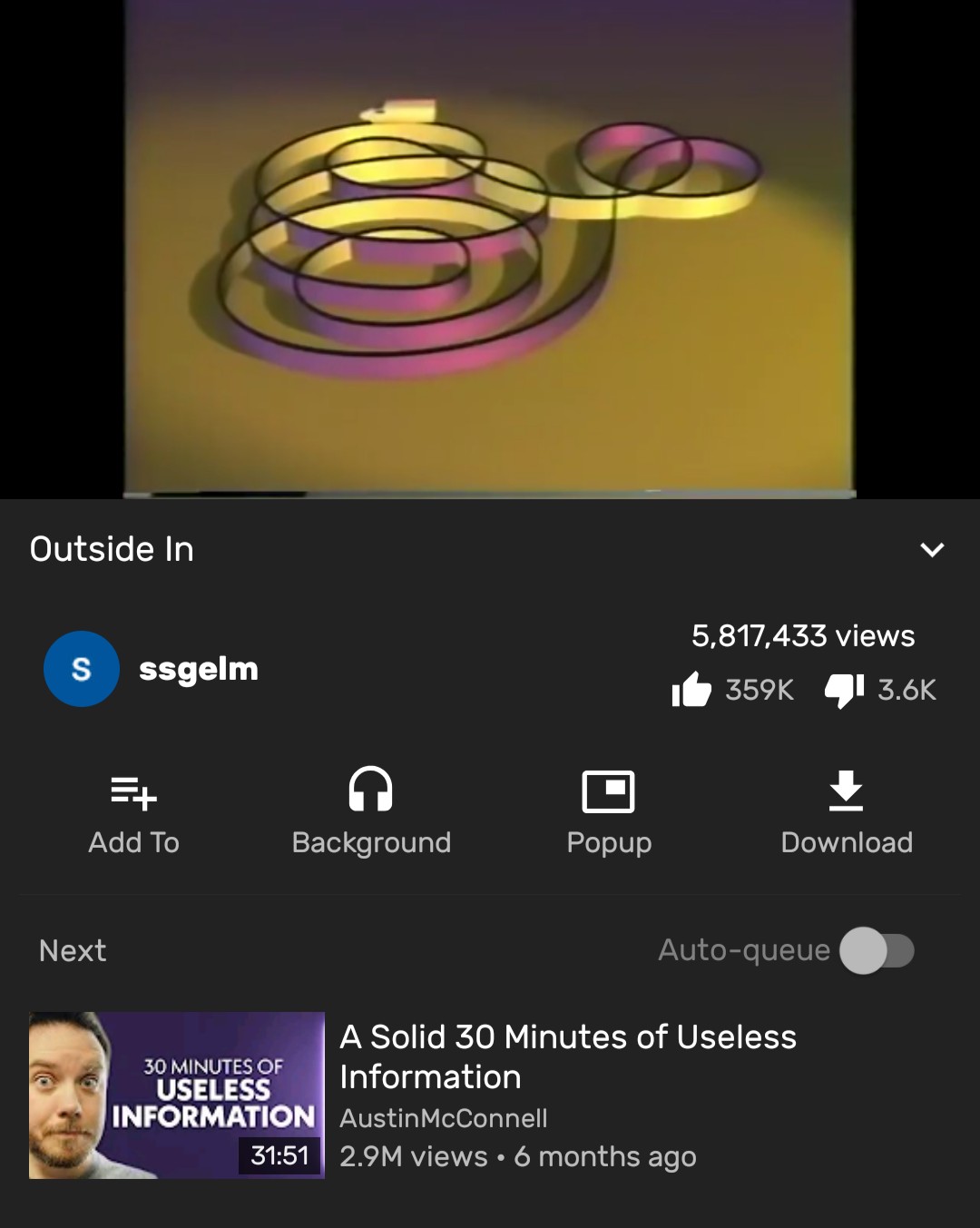This screenshot has height=1228, width=980.
Task: Tap the thumbs up like icon
Action: (691, 690)
